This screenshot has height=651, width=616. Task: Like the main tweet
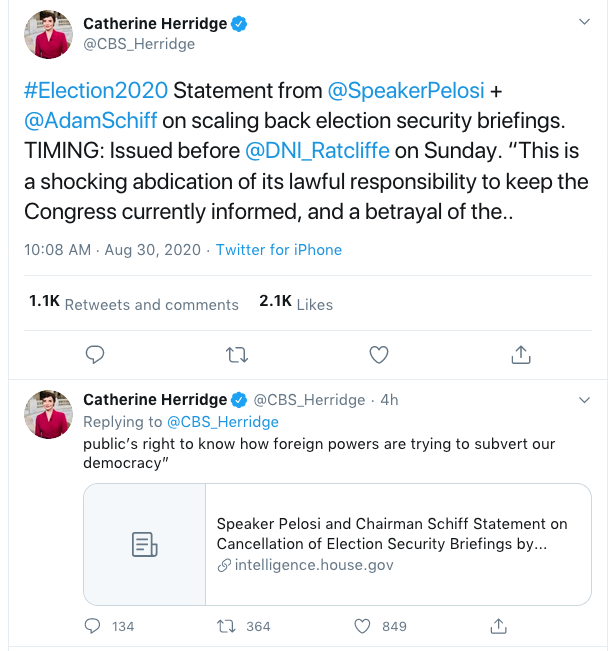click(379, 354)
